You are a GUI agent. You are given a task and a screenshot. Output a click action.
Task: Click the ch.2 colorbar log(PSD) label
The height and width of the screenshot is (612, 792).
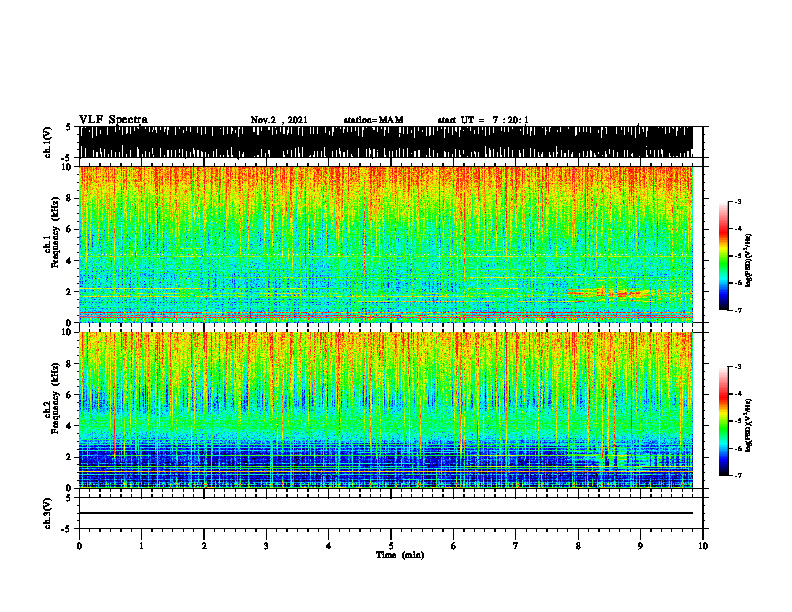[749, 425]
